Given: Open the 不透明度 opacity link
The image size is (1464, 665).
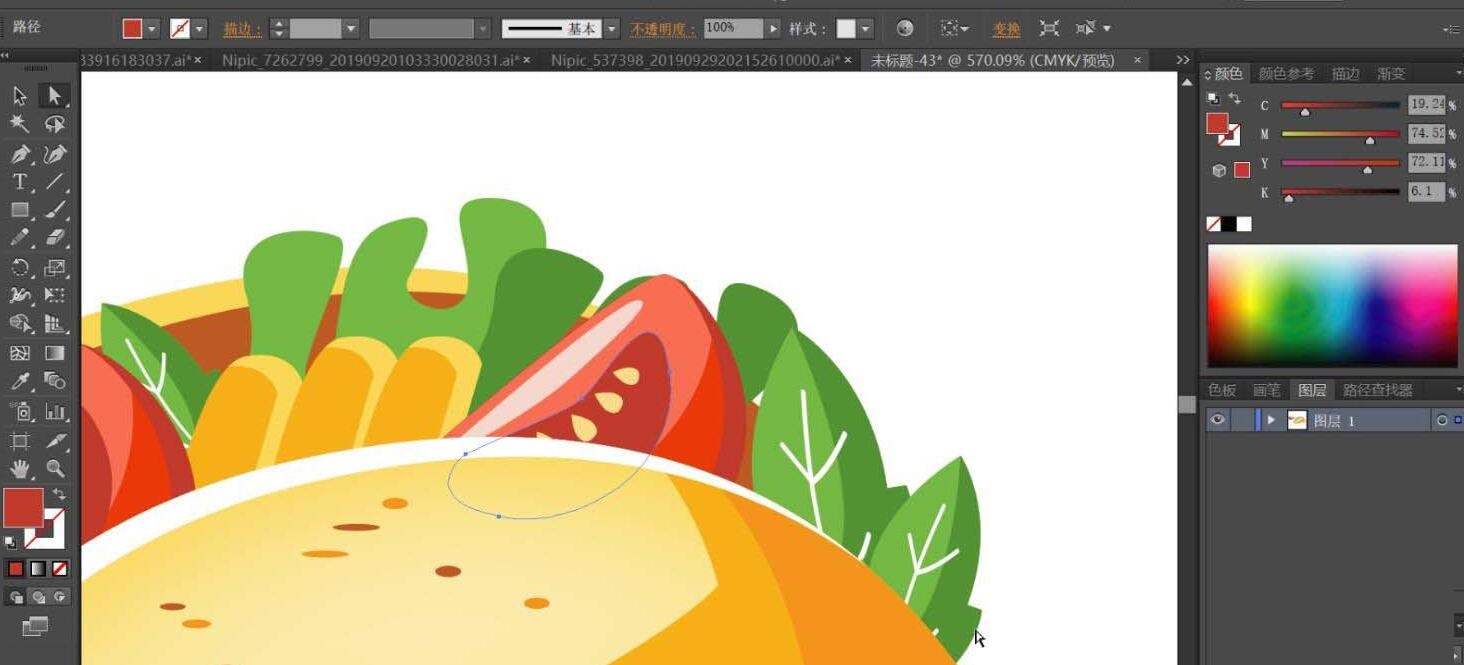Looking at the screenshot, I should (663, 29).
